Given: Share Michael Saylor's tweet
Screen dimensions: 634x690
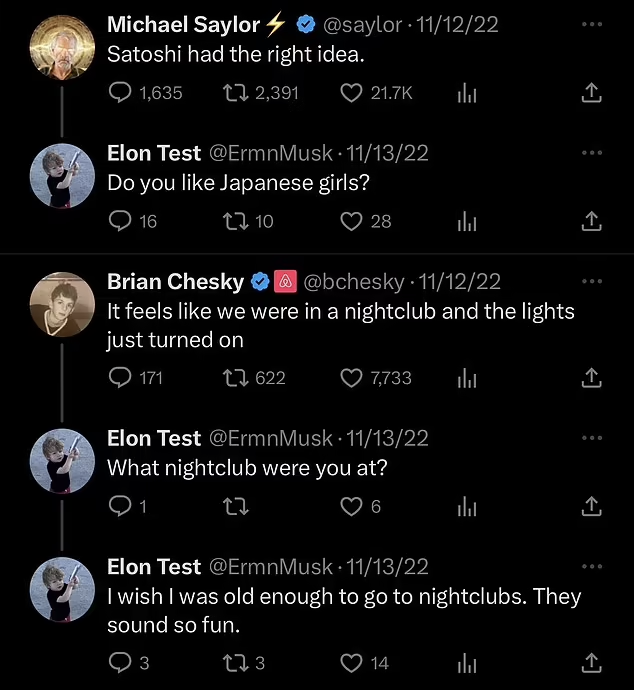Looking at the screenshot, I should point(591,93).
